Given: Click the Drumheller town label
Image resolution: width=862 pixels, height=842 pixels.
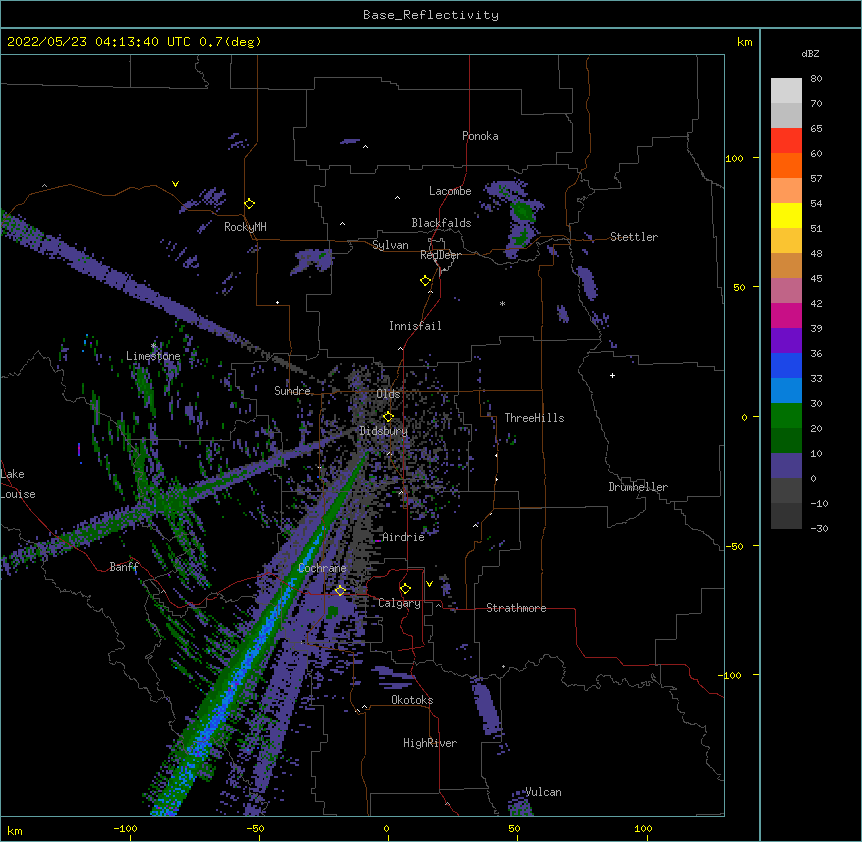Looking at the screenshot, I should [638, 487].
